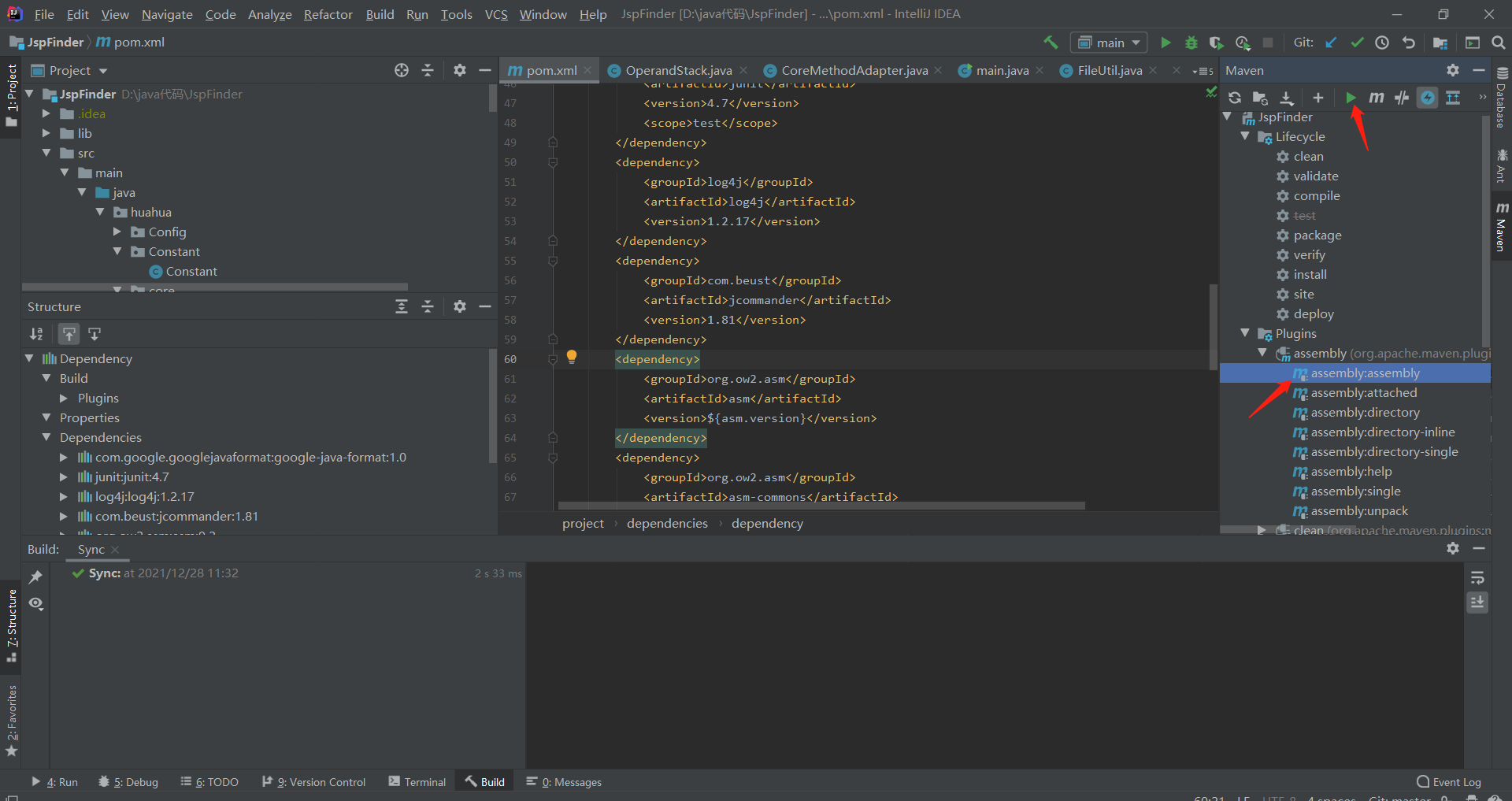Run the selected Maven build
This screenshot has width=1512, height=801.
(1351, 98)
